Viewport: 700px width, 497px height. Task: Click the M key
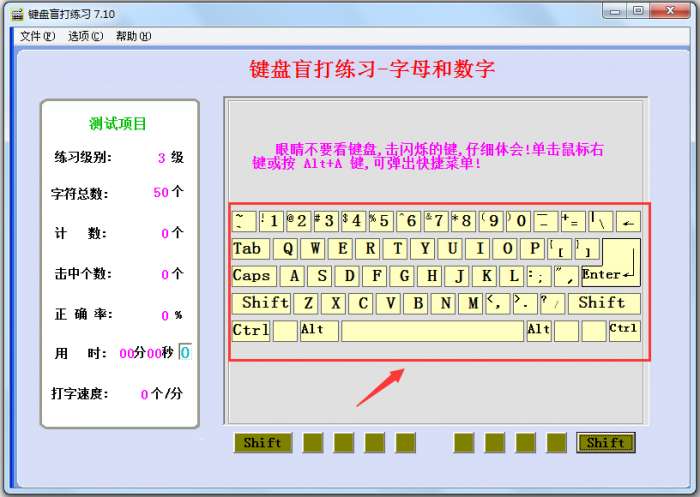click(472, 304)
